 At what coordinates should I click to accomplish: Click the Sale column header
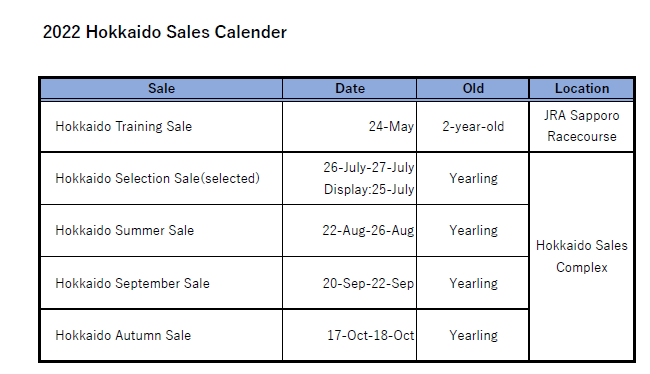point(162,88)
